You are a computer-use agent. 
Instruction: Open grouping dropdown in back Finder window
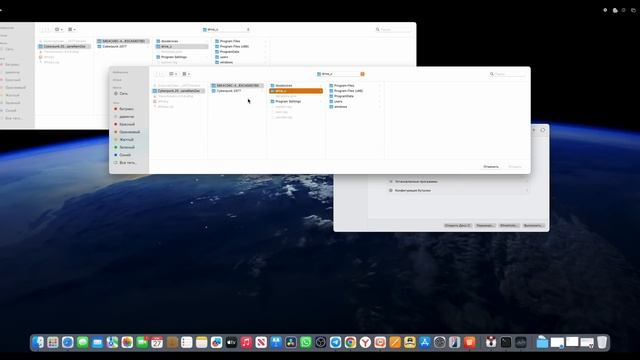(72, 29)
